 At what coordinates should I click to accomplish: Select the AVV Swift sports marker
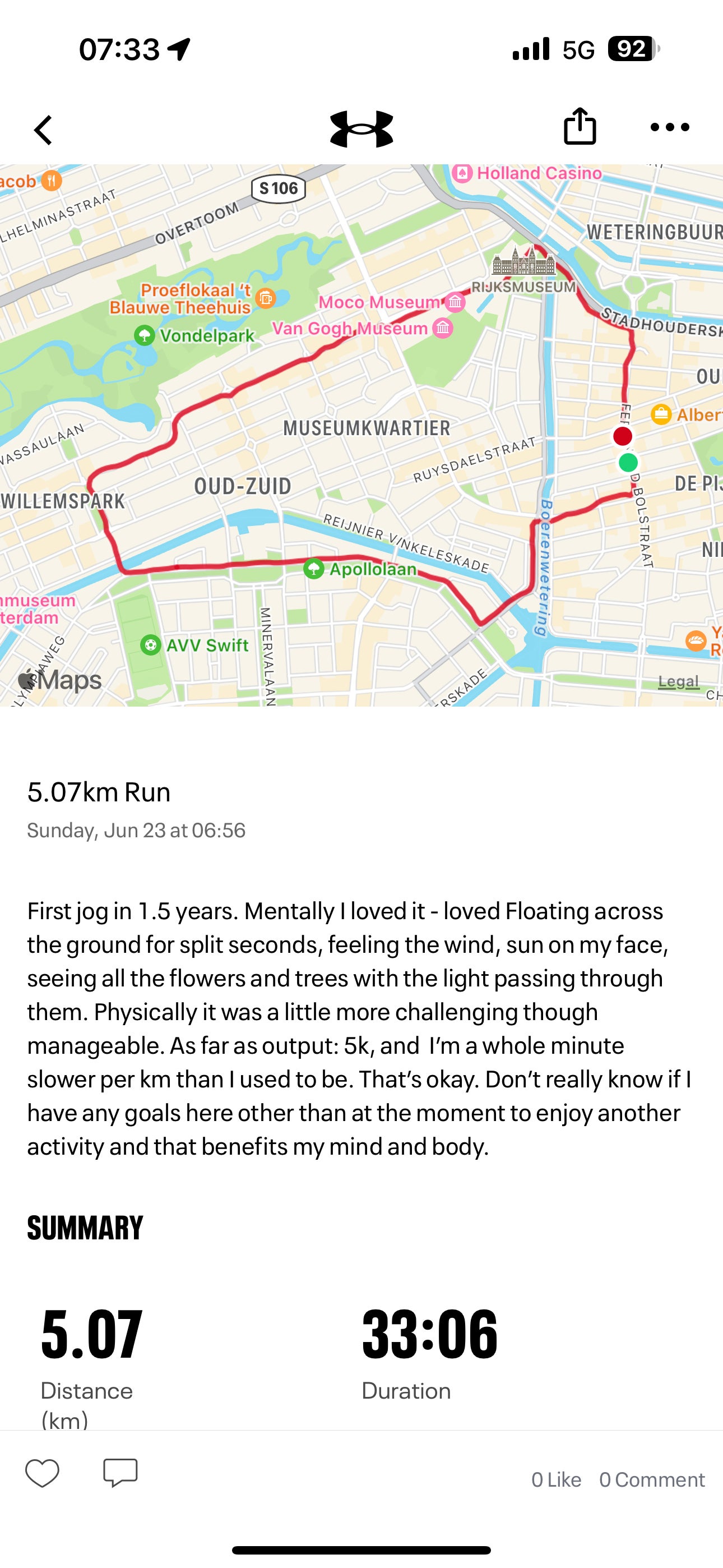click(x=150, y=644)
